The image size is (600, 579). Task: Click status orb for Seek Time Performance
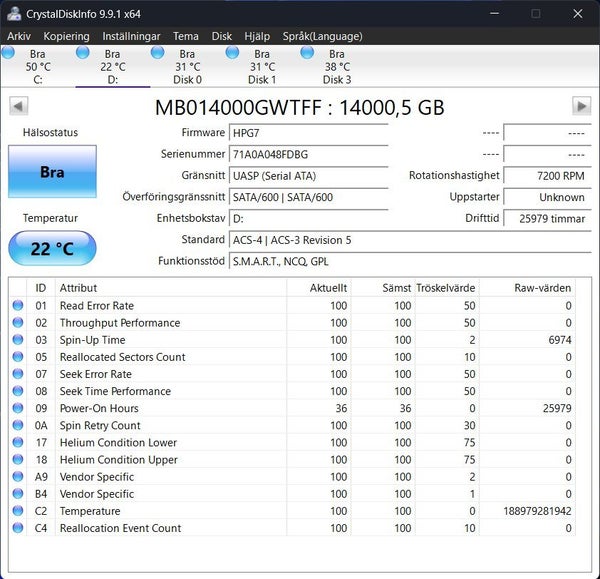18,391
